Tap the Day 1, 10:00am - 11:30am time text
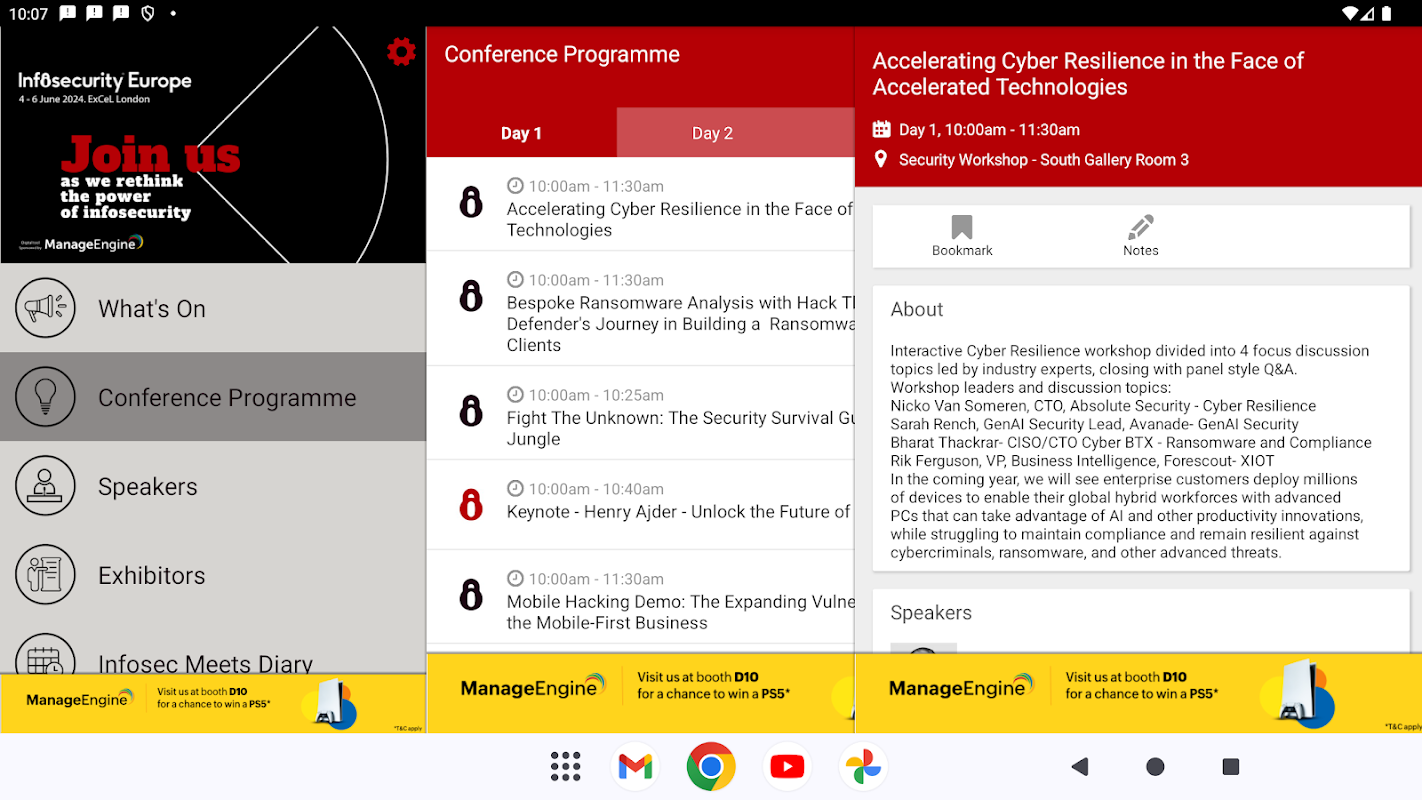This screenshot has width=1422, height=800. tap(989, 130)
